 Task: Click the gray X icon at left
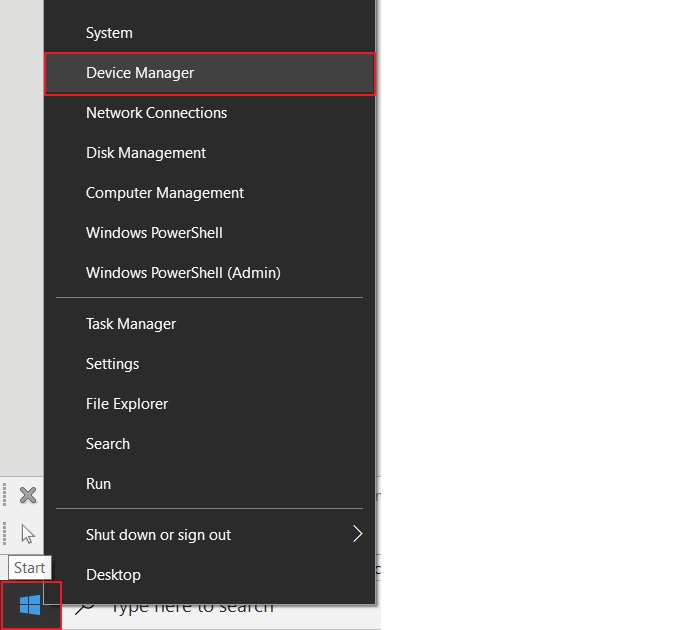point(28,495)
